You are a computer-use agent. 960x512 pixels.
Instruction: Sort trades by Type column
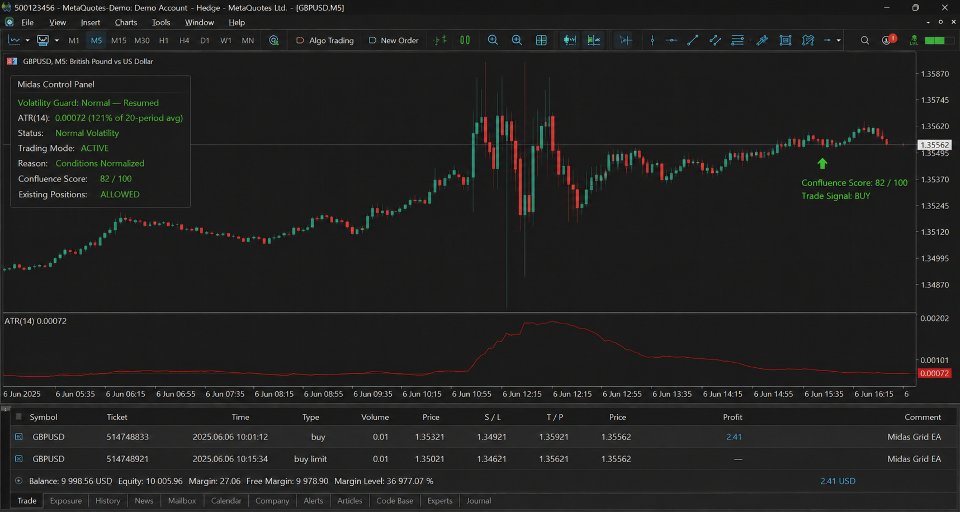click(310, 417)
